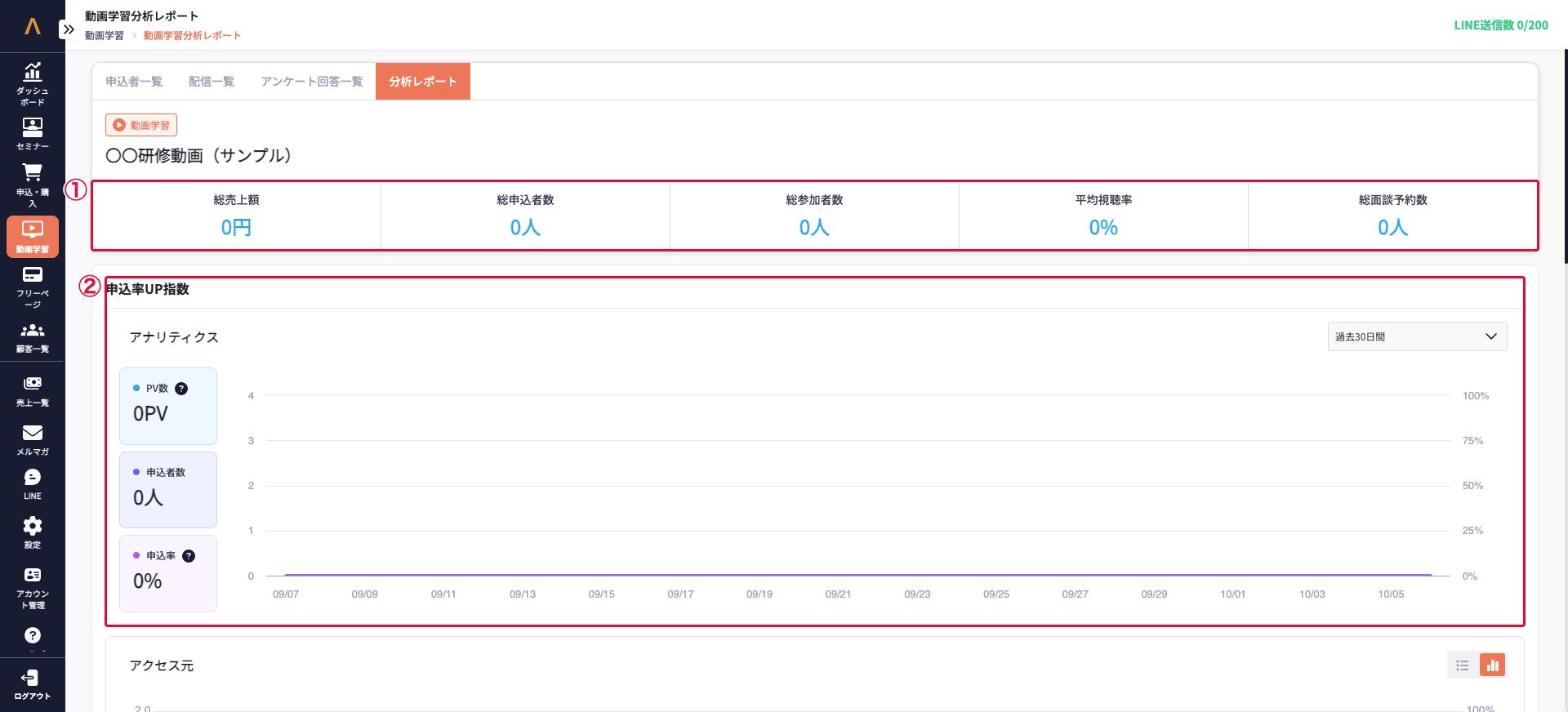
Task: Switch アクセス元 to list view
Action: coord(1462,665)
